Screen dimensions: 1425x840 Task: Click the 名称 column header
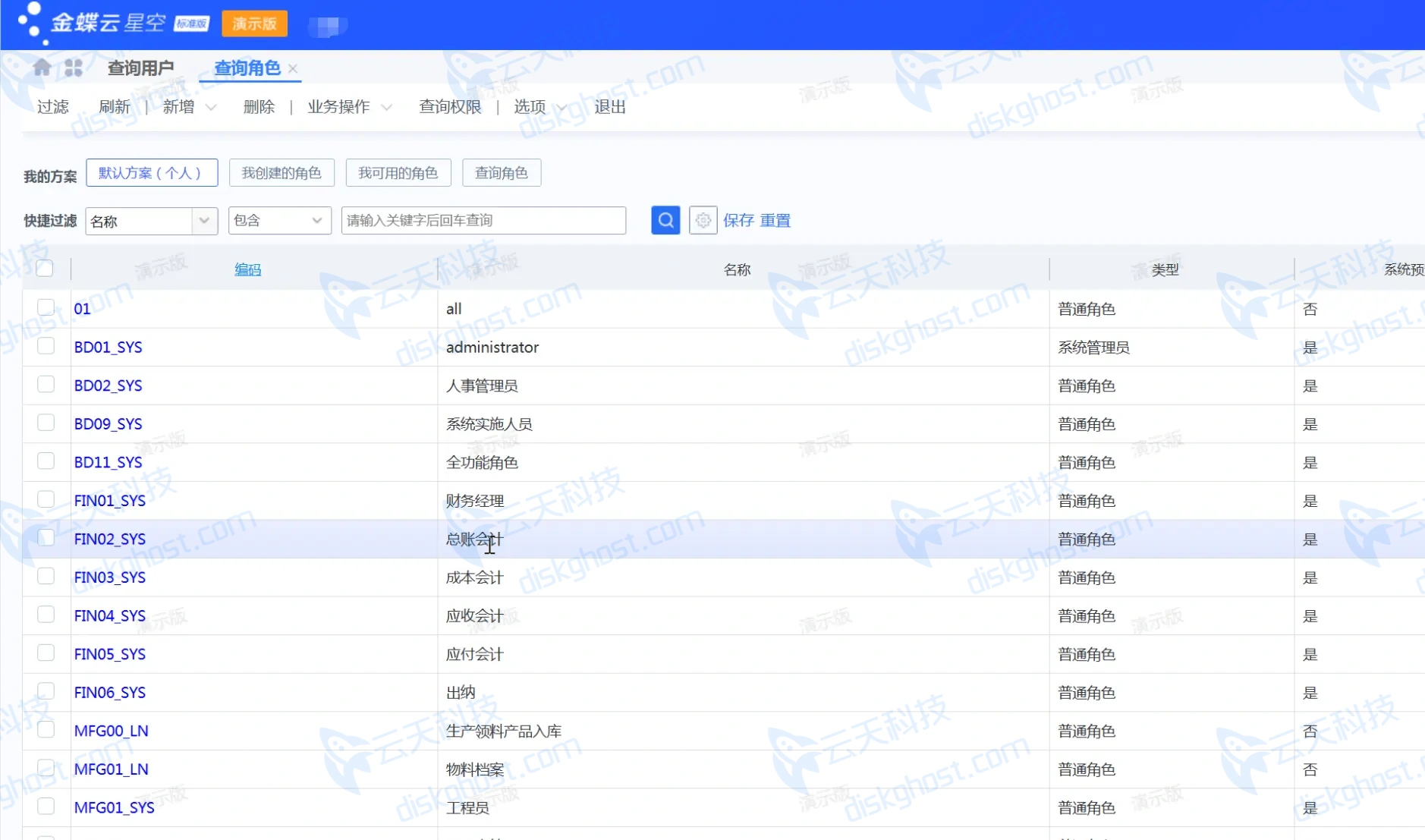[x=737, y=269]
